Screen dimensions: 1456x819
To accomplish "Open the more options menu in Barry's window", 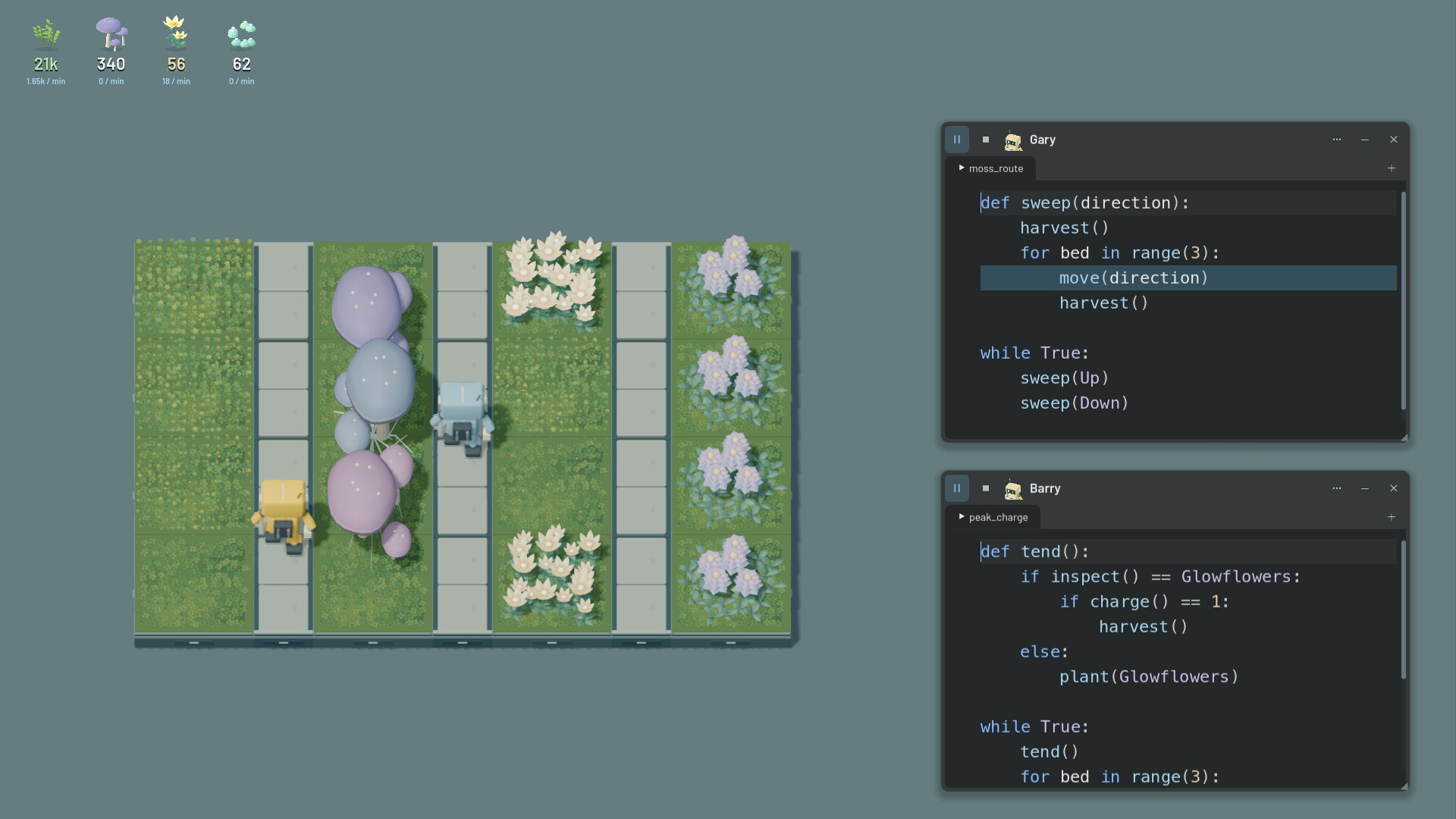I will (x=1337, y=488).
